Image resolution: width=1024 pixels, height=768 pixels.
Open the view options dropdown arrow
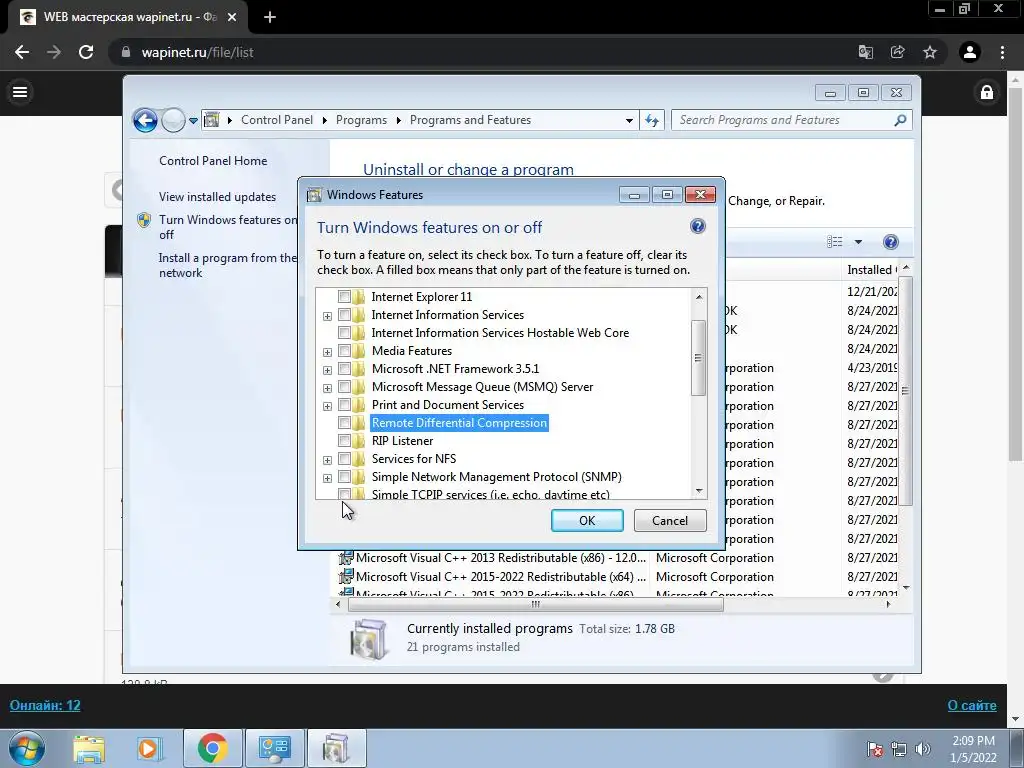pos(858,242)
